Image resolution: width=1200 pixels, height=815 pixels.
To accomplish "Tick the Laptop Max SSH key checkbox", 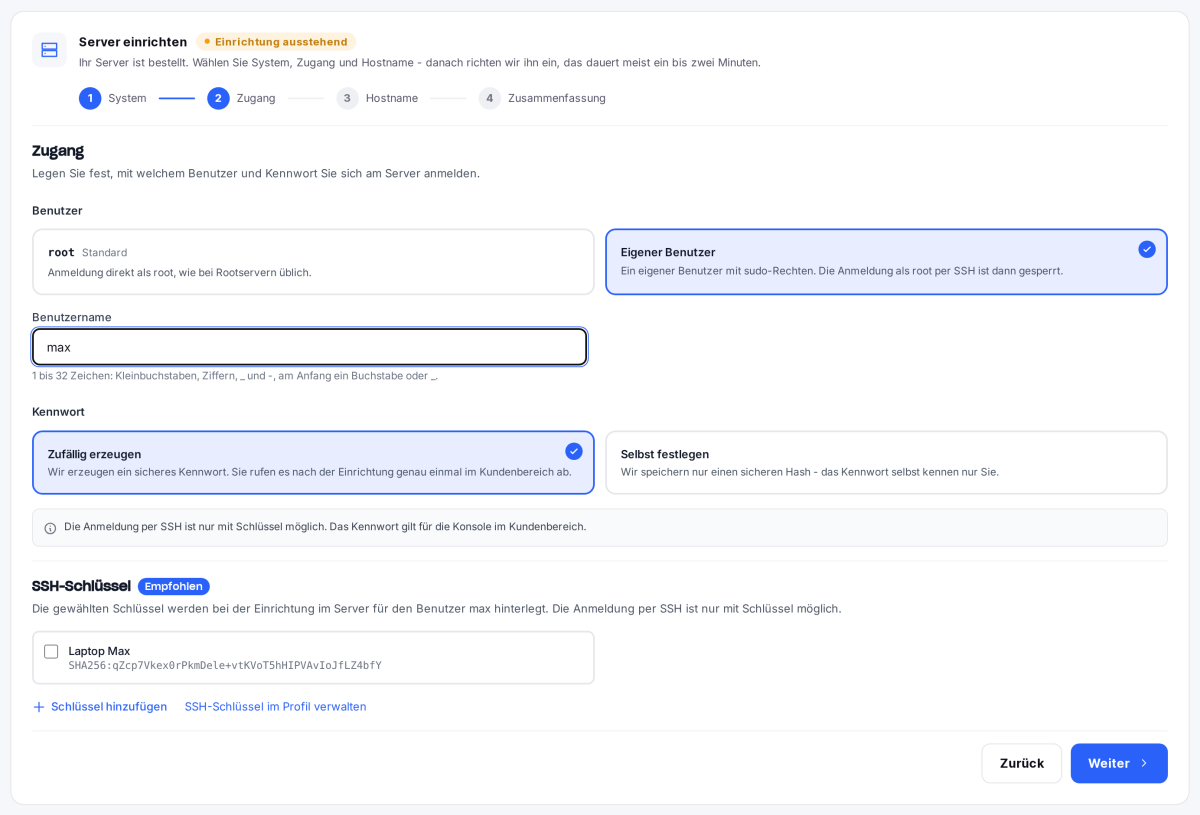I will tap(51, 651).
